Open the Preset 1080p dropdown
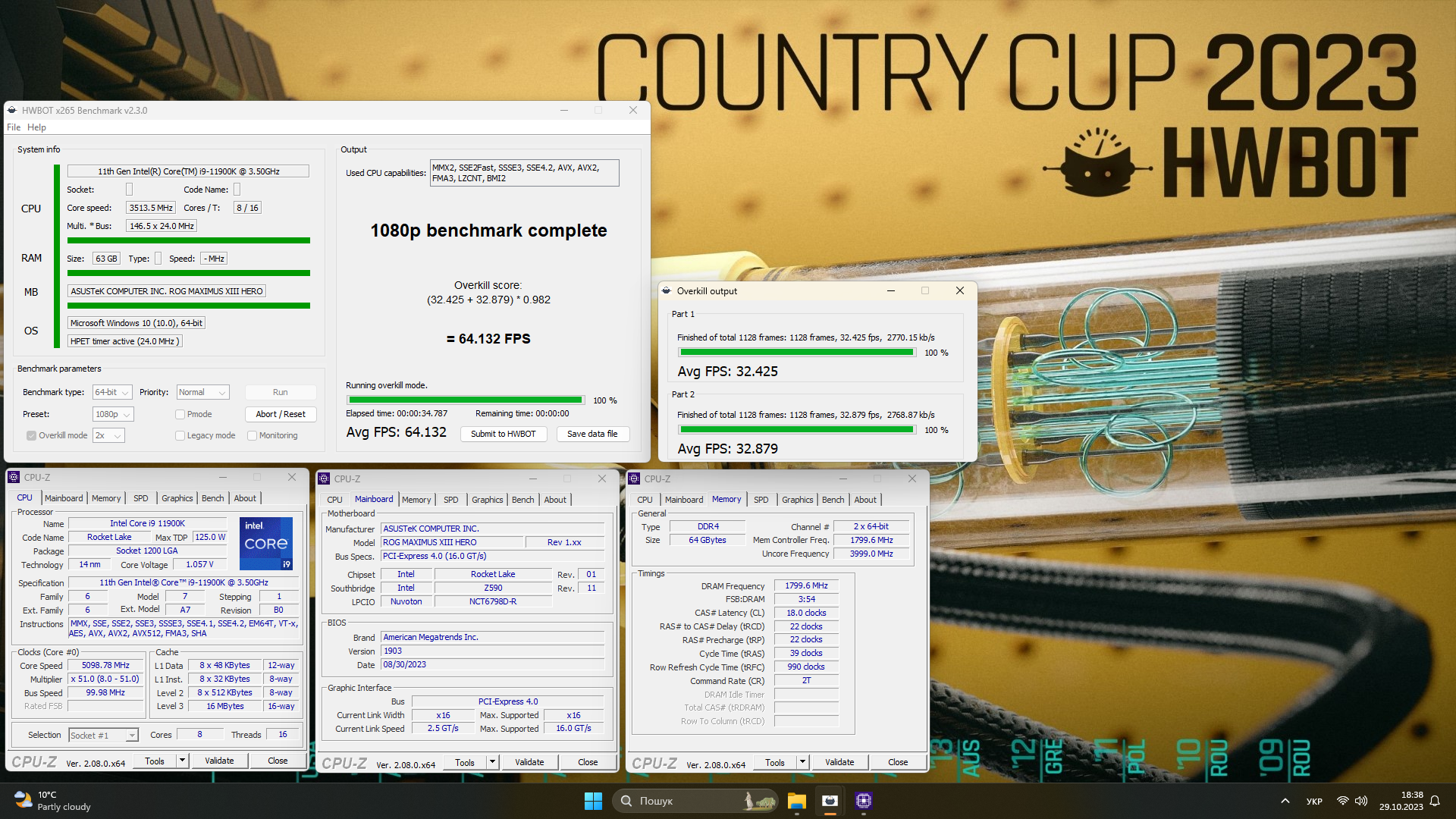This screenshot has height=819, width=1456. (113, 414)
